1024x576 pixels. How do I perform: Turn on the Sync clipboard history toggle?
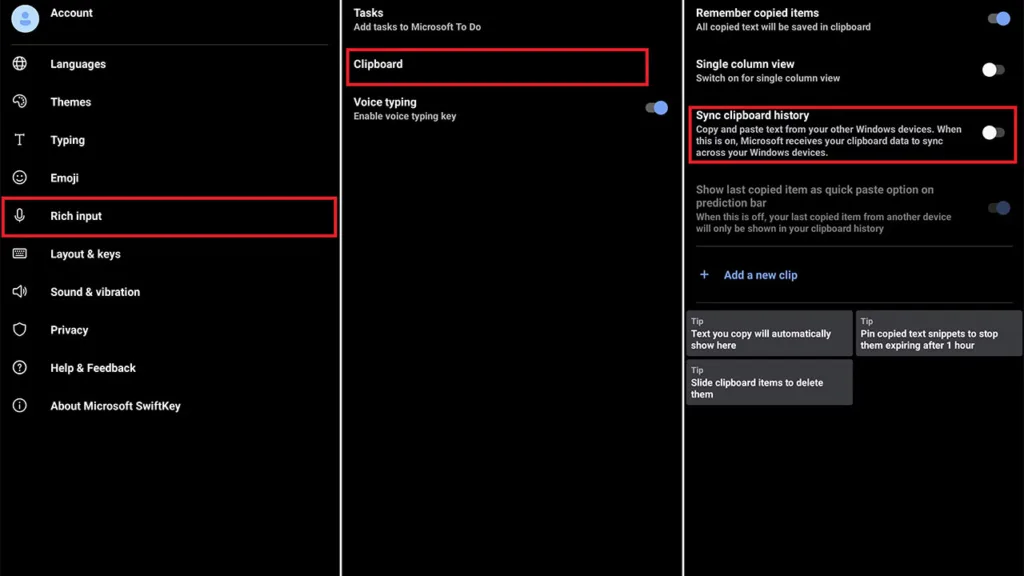pos(993,133)
